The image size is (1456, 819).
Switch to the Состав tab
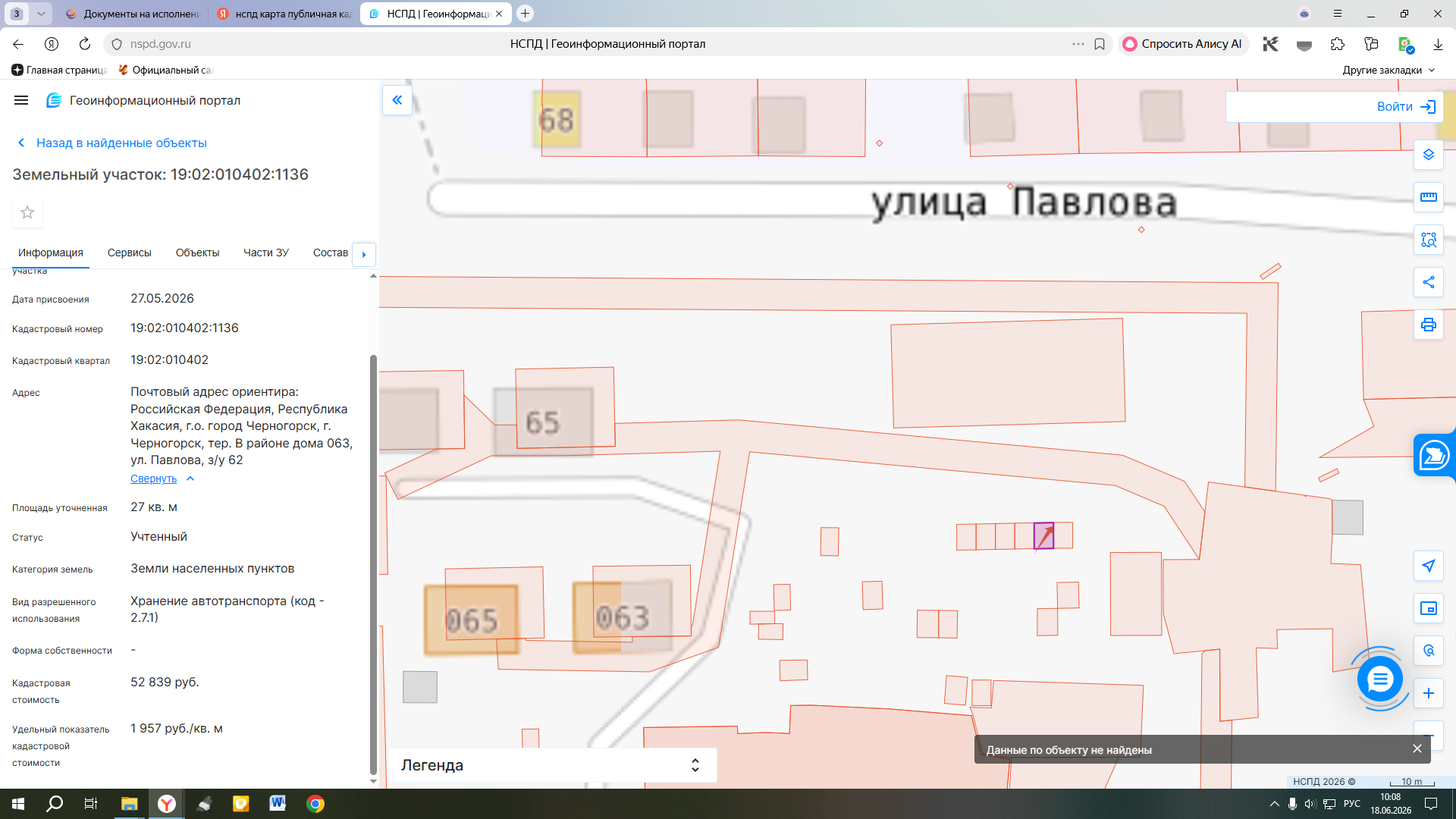point(331,253)
